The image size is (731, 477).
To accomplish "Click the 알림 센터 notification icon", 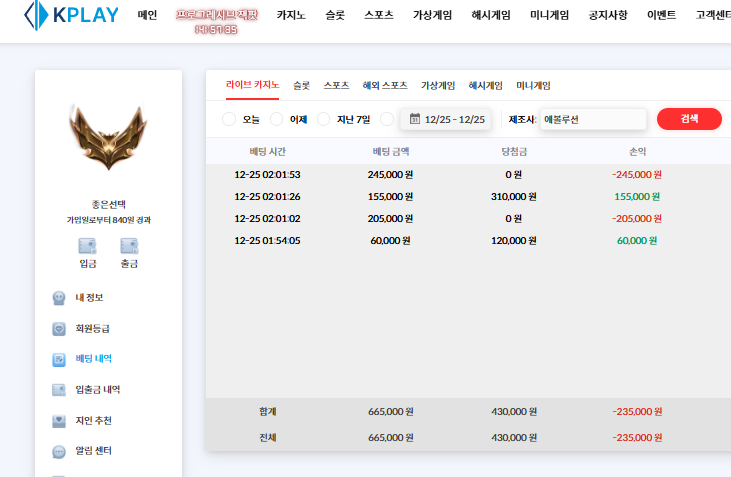I will [x=59, y=452].
